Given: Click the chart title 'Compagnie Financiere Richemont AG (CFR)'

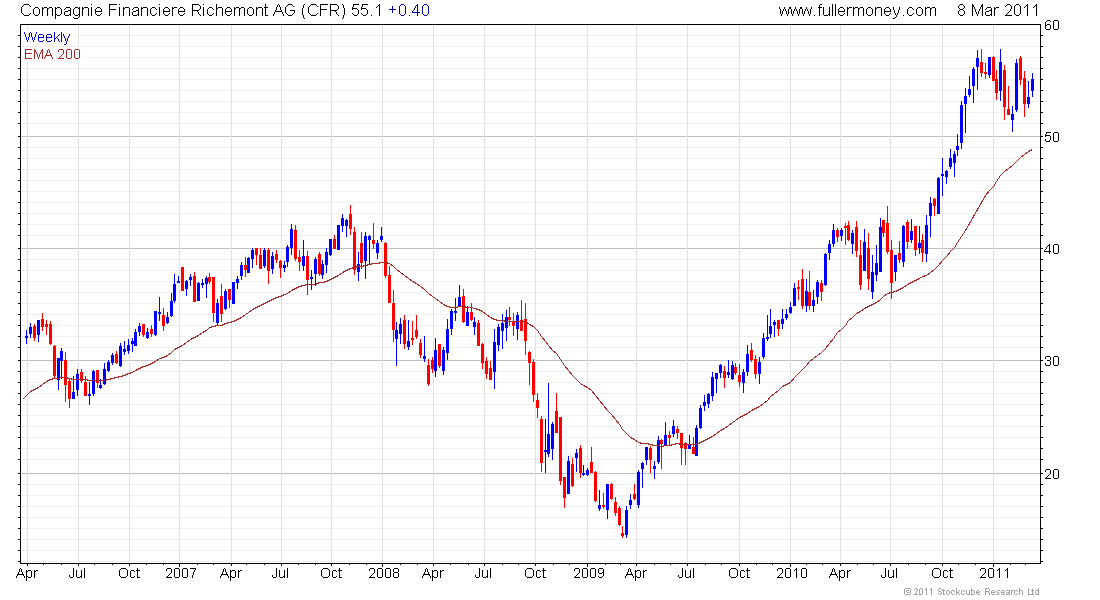Looking at the screenshot, I should coord(183,11).
